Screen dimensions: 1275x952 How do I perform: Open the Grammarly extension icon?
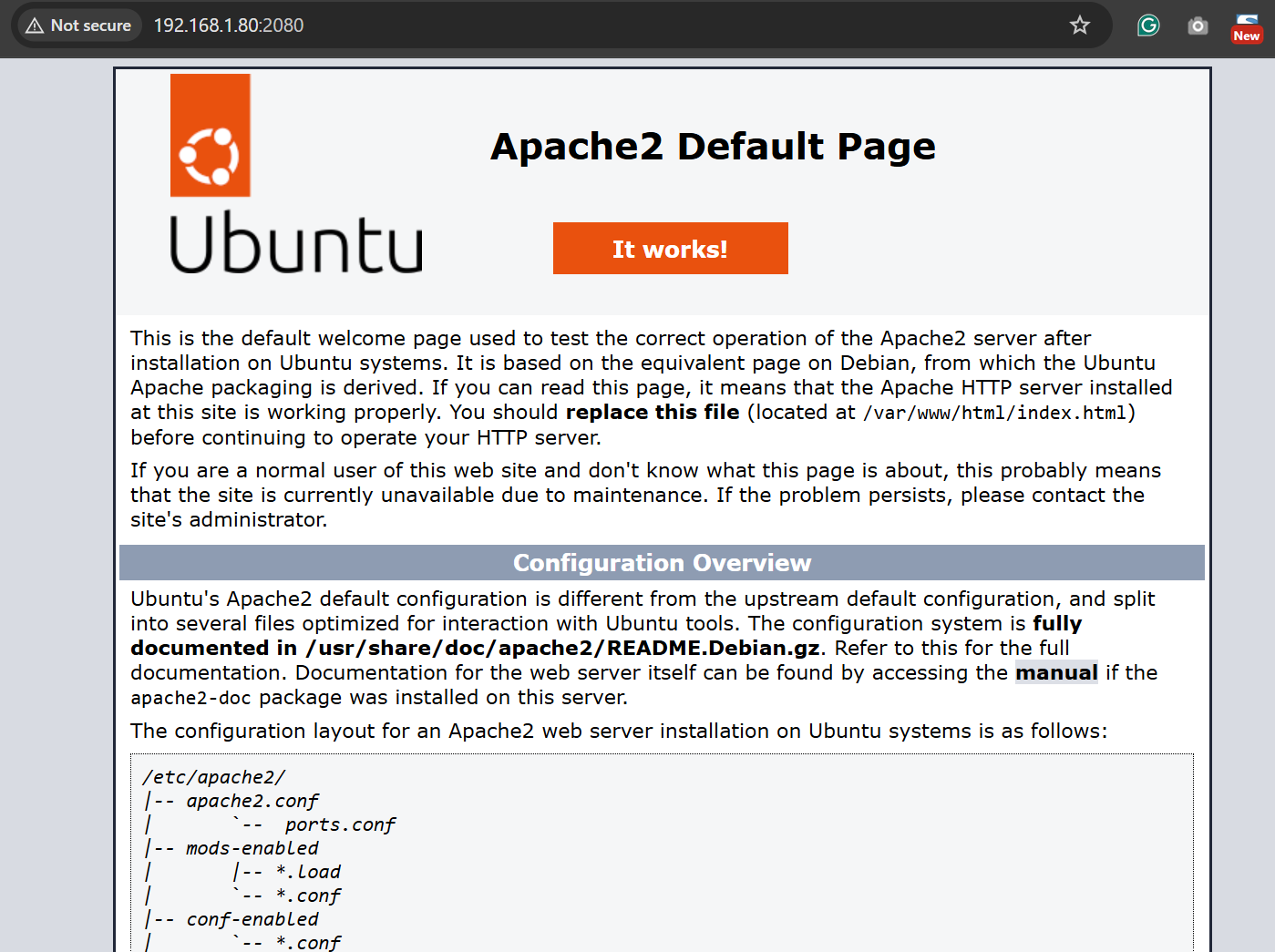tap(1148, 26)
